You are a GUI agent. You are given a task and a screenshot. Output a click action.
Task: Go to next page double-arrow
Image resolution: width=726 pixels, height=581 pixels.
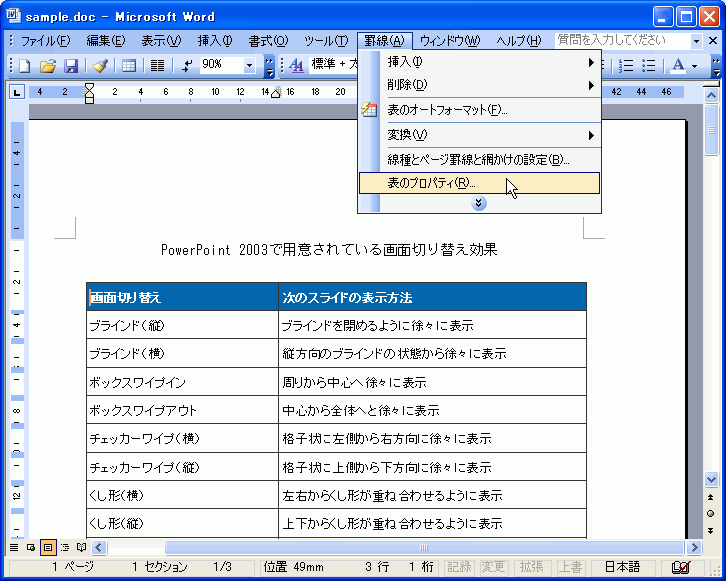pos(711,531)
